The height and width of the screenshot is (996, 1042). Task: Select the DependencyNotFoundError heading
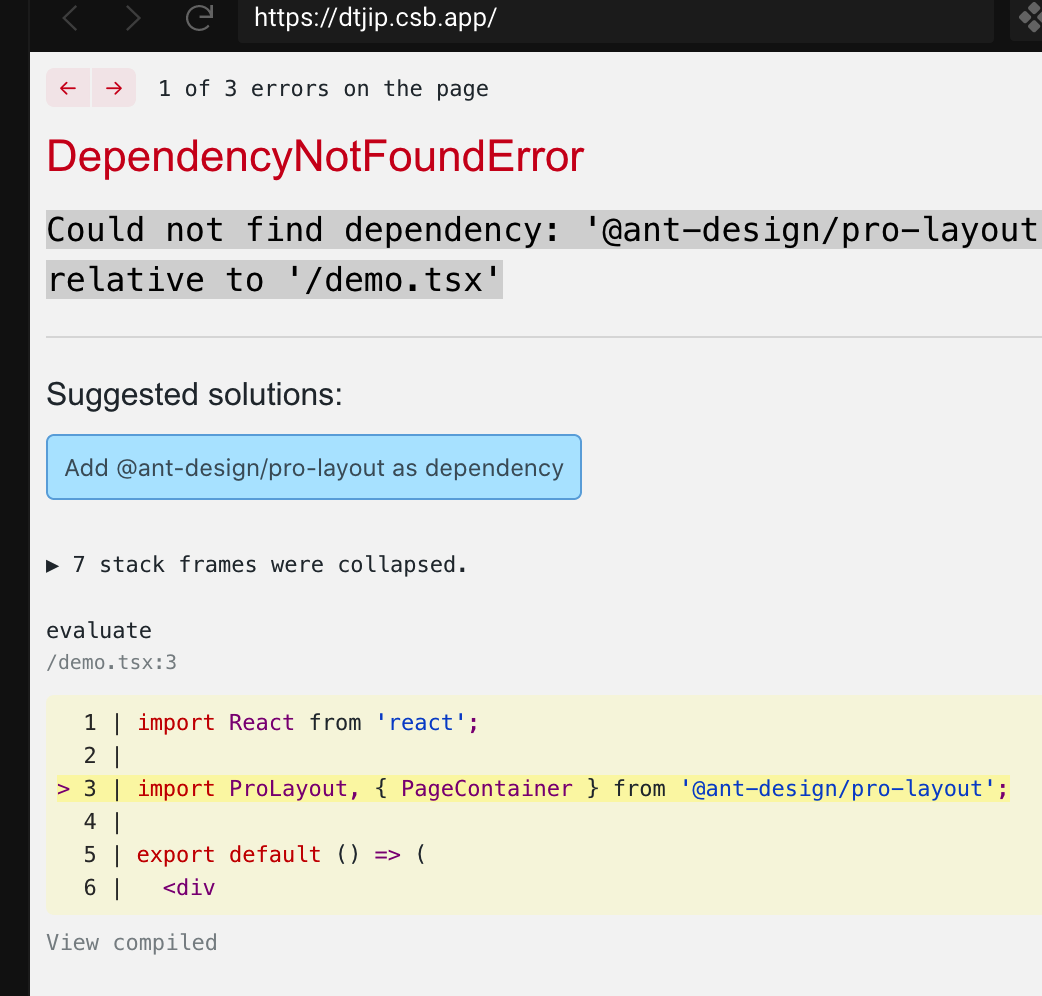point(314,157)
